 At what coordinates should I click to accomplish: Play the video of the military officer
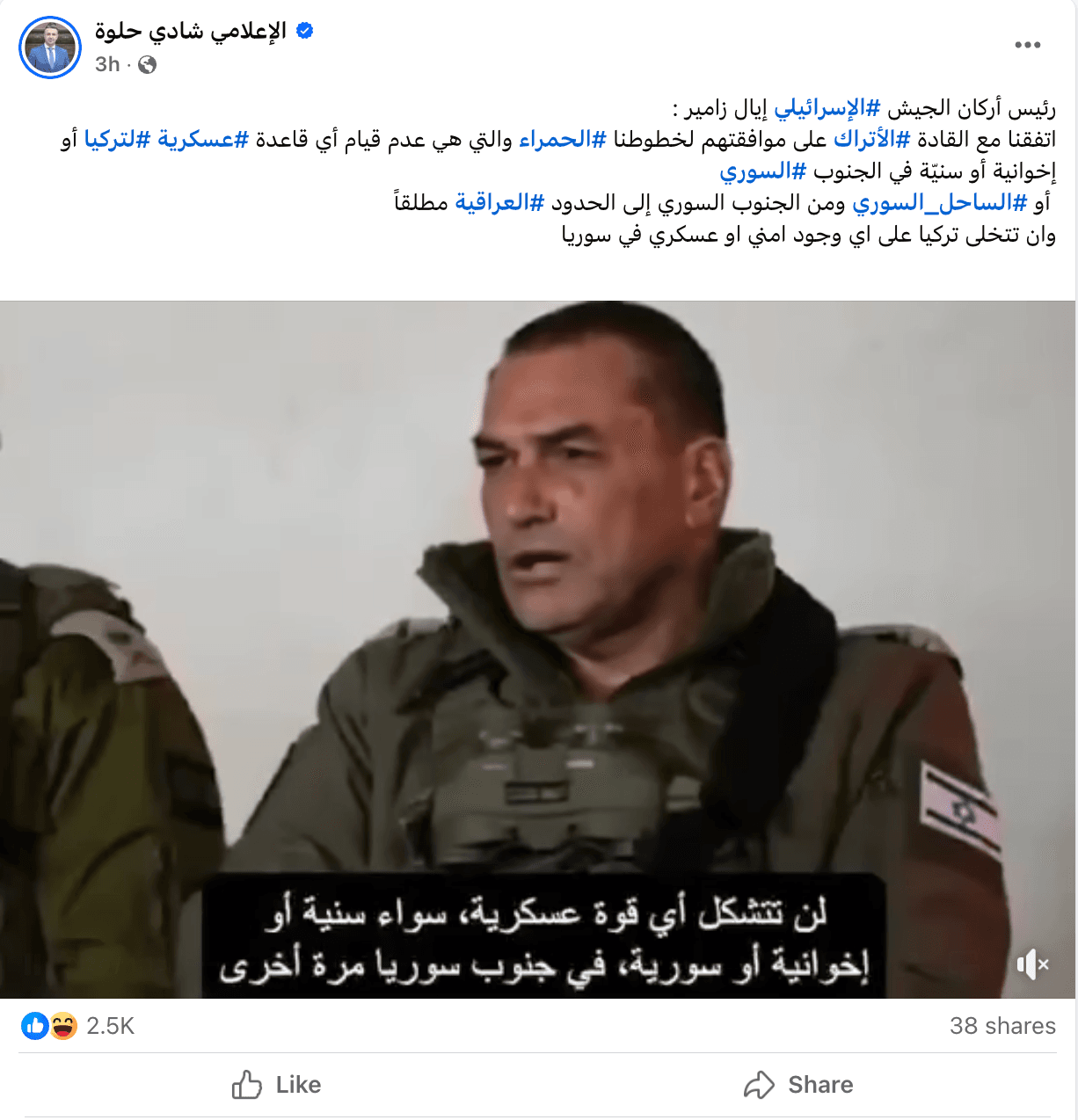click(x=537, y=650)
